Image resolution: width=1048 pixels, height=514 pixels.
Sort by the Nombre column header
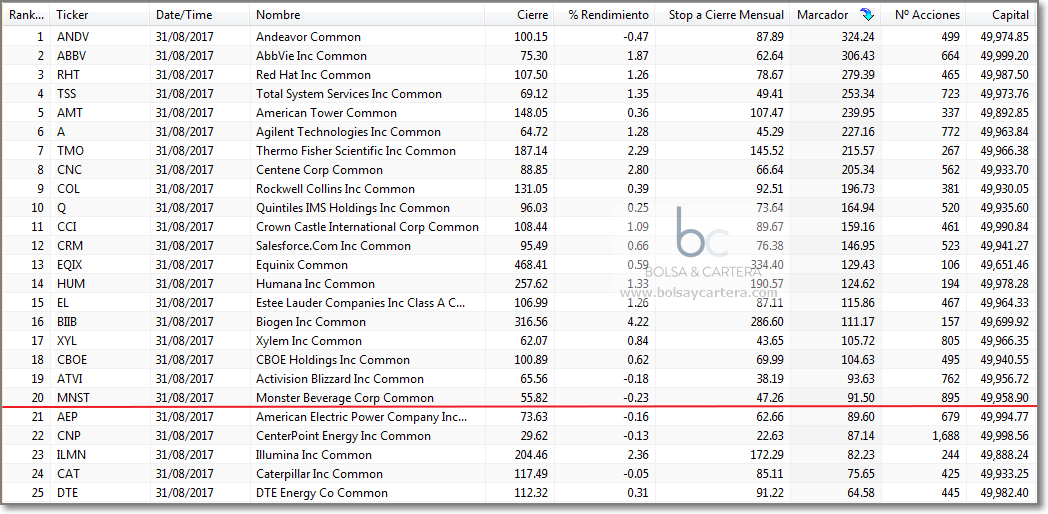pos(368,15)
